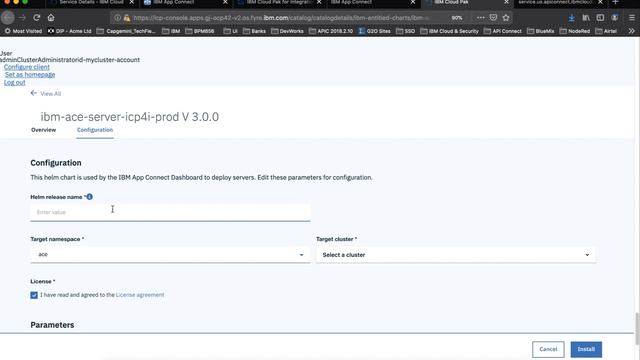Open the BPM856 bookmark folder
The width and height of the screenshot is (640, 360).
click(200, 31)
